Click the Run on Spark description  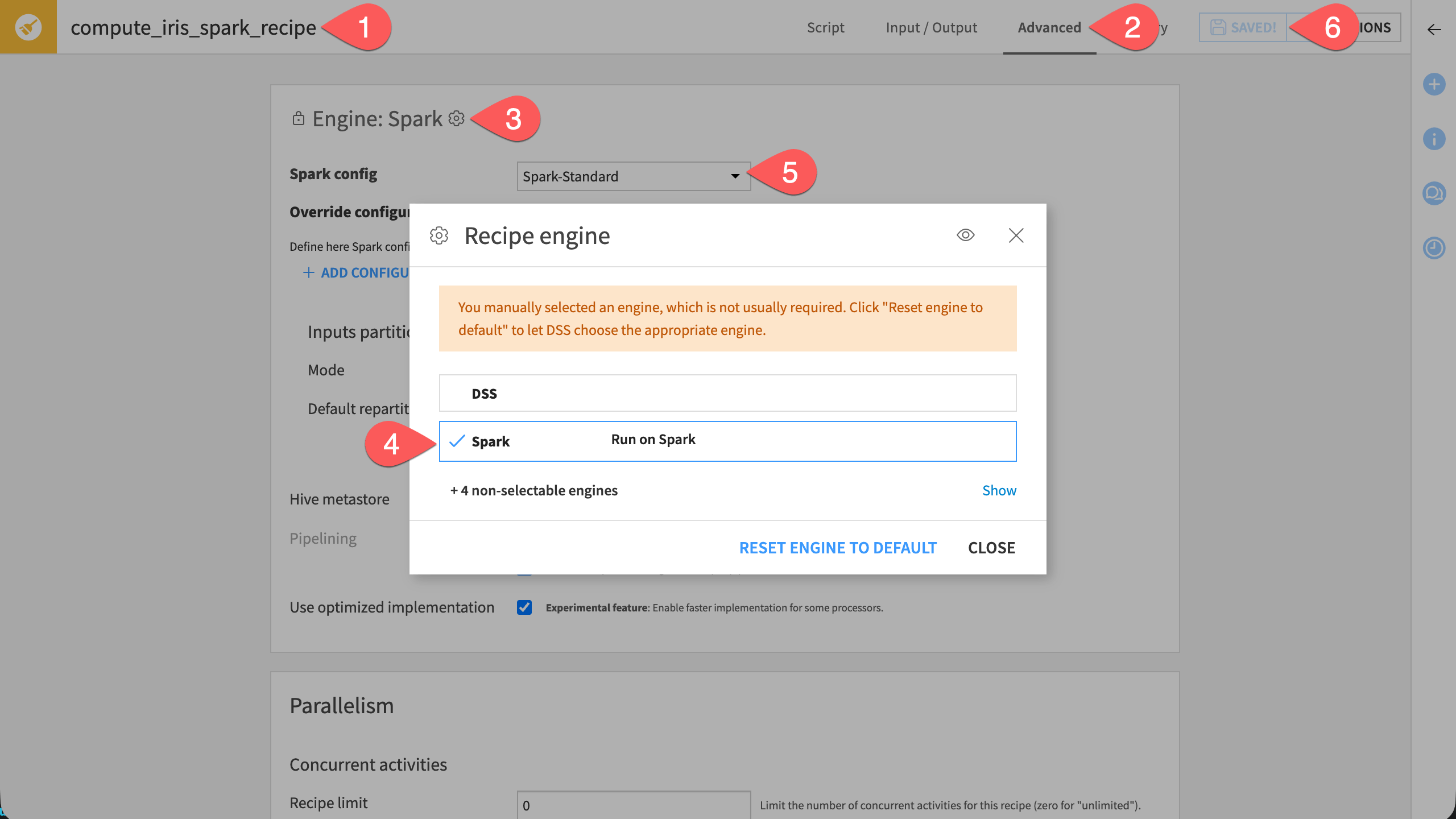tap(653, 439)
